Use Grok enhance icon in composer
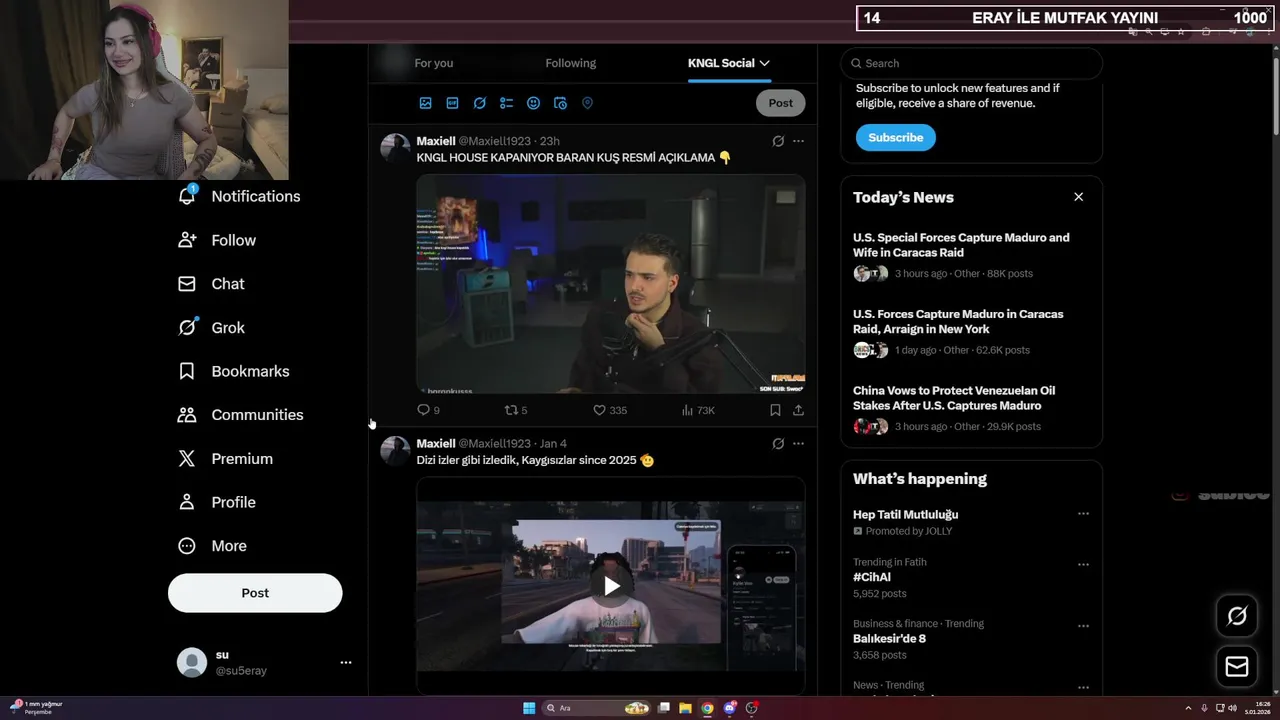Image resolution: width=1280 pixels, height=720 pixels. [479, 103]
